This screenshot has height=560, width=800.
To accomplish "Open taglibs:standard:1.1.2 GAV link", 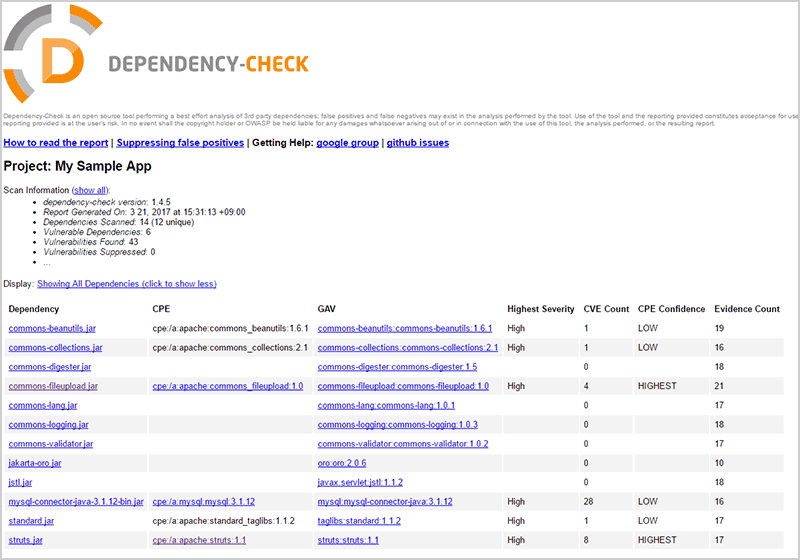I will [x=359, y=521].
